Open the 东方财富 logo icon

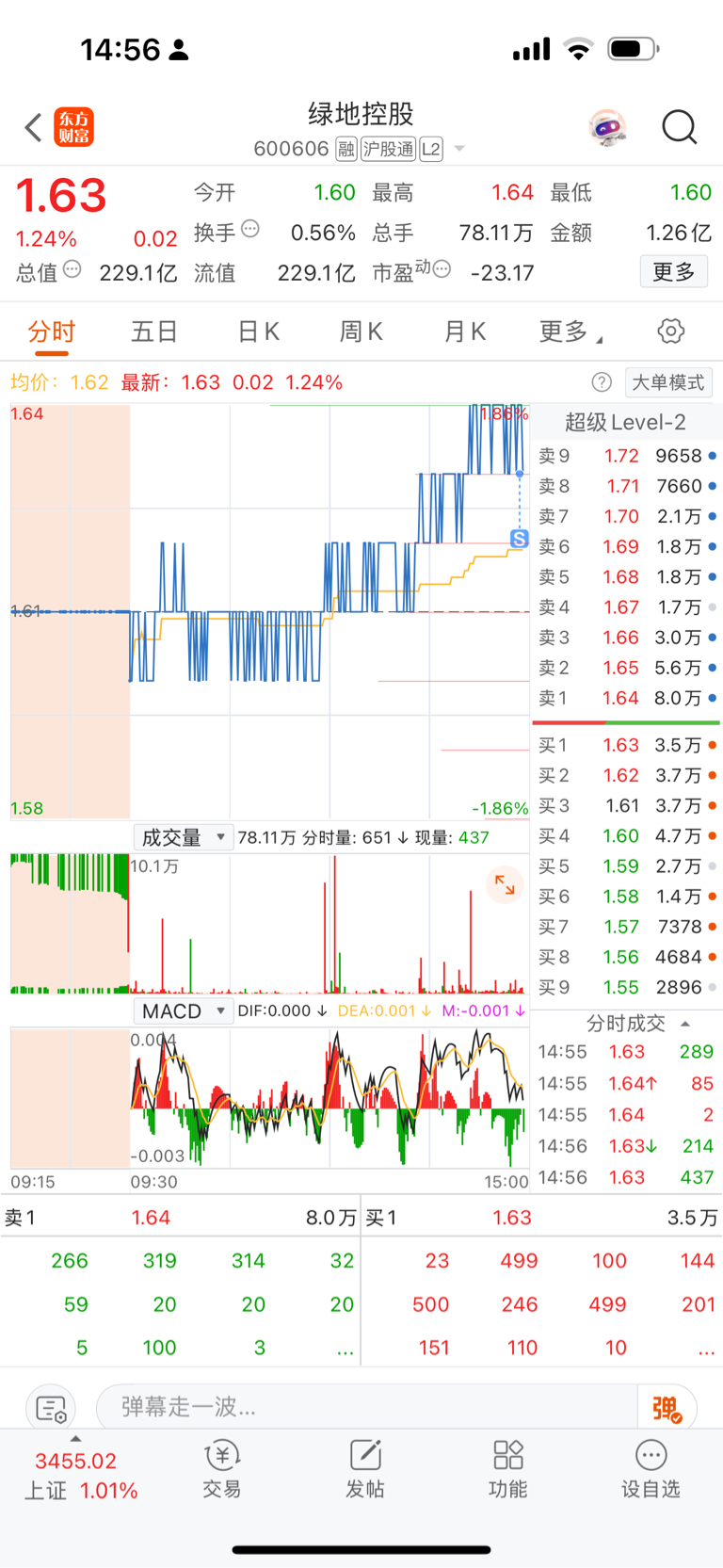[74, 127]
